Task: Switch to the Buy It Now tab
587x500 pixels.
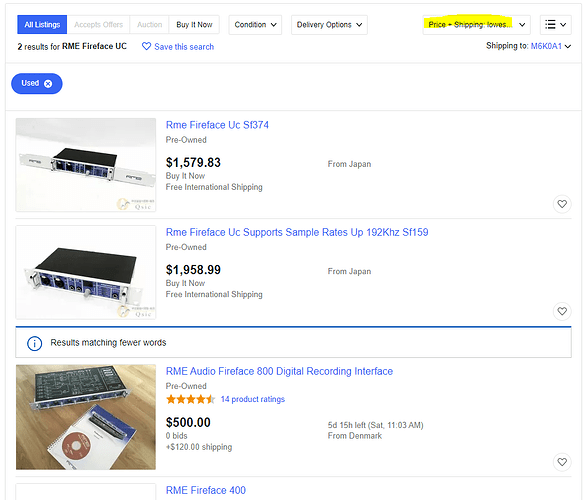Action: click(x=194, y=25)
